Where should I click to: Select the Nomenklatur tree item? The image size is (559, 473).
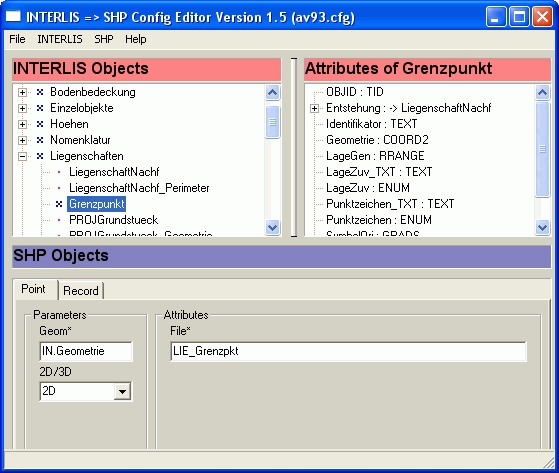80,140
